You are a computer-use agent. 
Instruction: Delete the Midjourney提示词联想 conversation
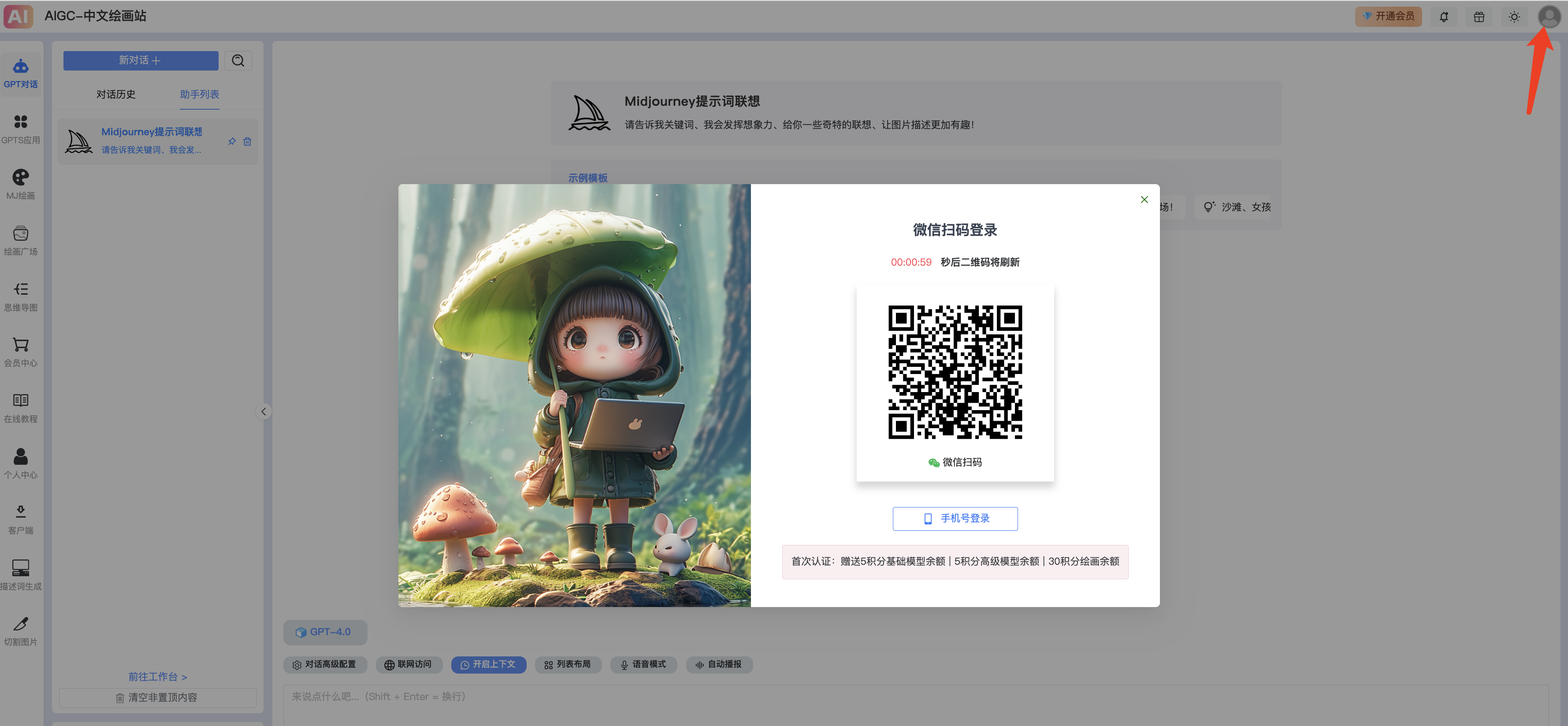tap(247, 142)
